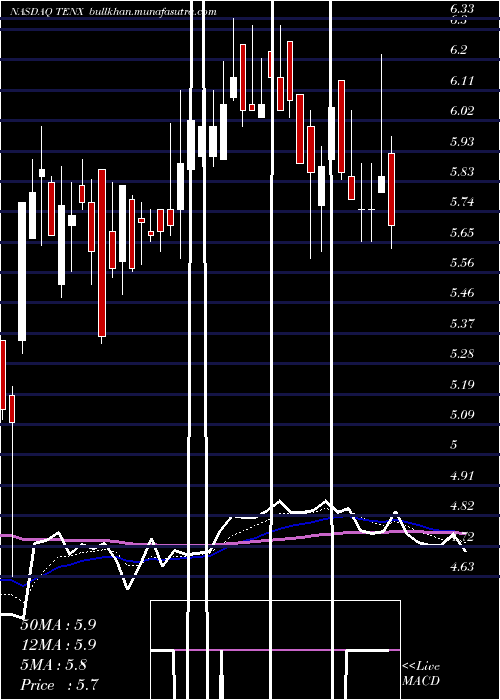Screen dimensions: 500x700
Task: Click the 5.09 price axis label
Action: tap(462, 415)
